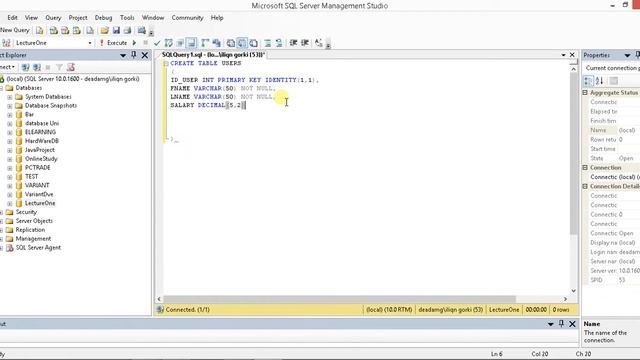
Task: Open the Community menu
Action: pyautogui.click(x=187, y=18)
